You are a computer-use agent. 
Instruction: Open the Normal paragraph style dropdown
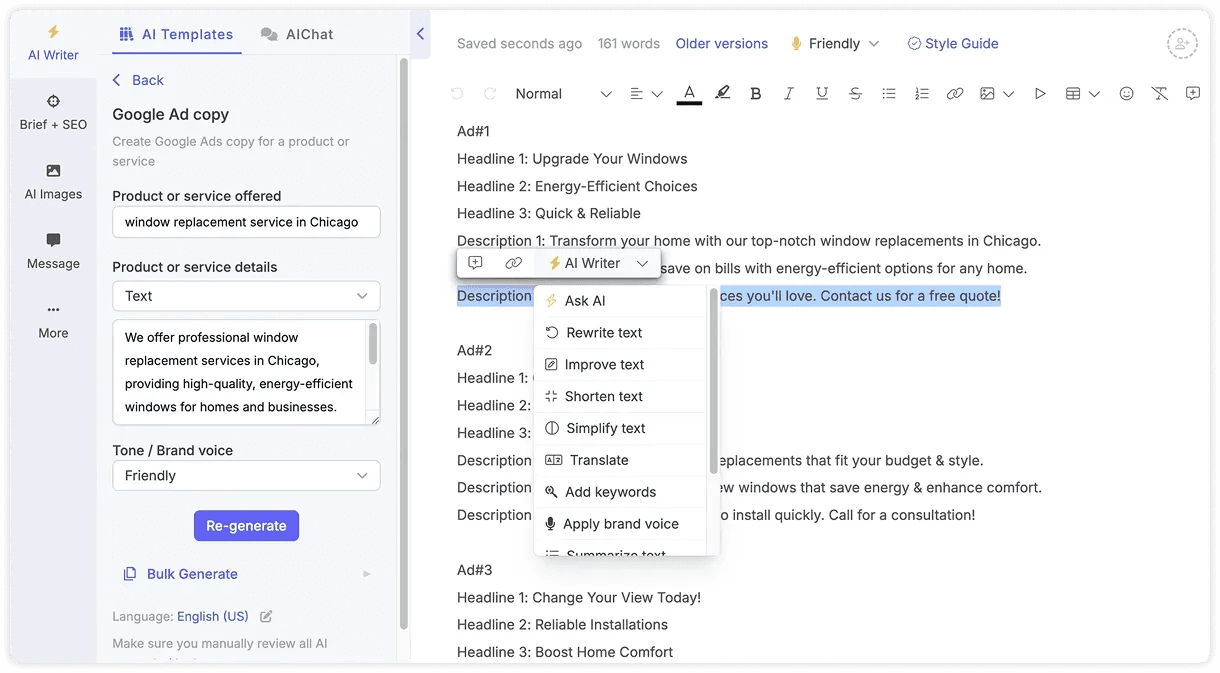click(563, 94)
